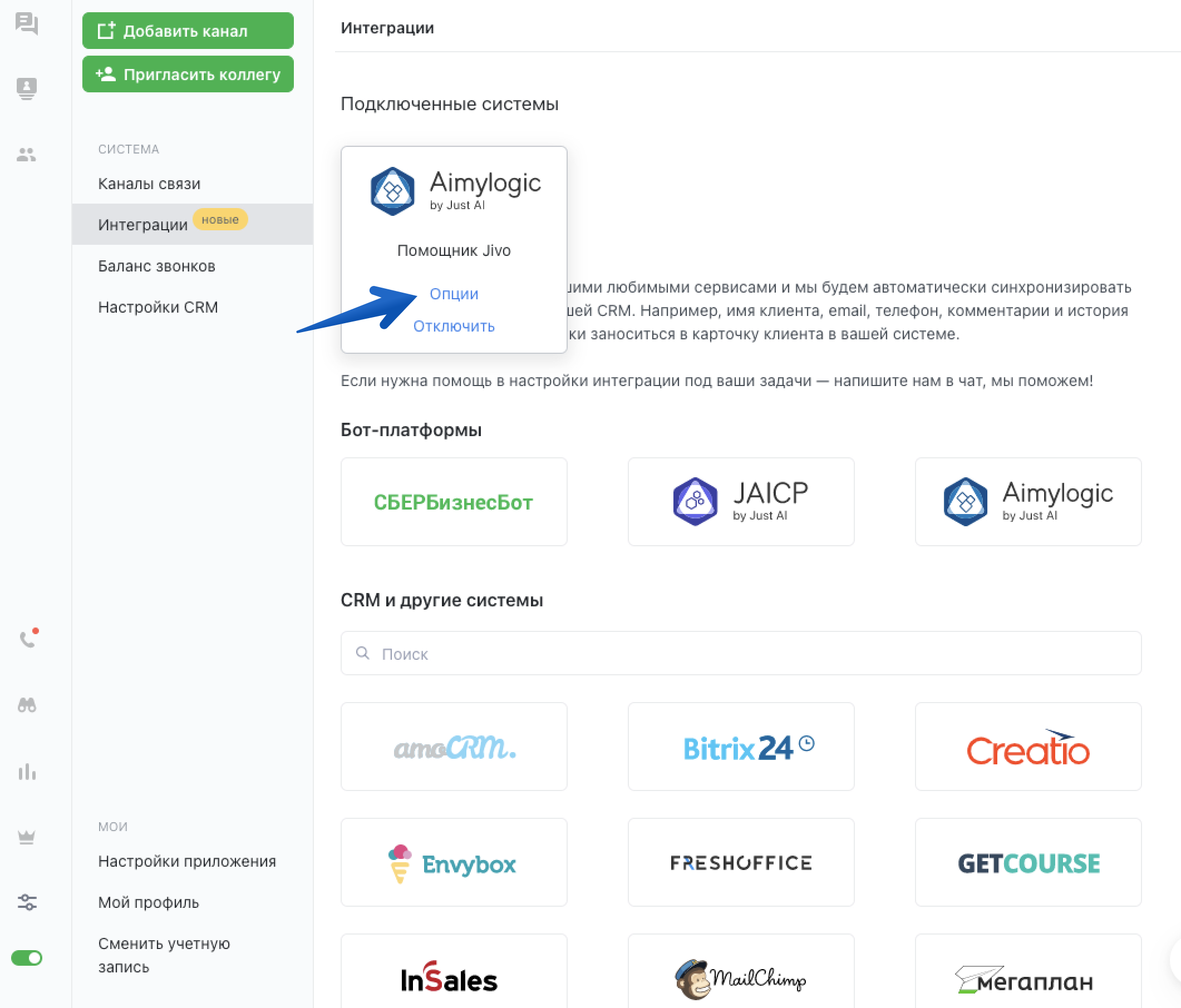1181x1008 pixels.
Task: Select the MailChimp integration card
Action: point(741,971)
